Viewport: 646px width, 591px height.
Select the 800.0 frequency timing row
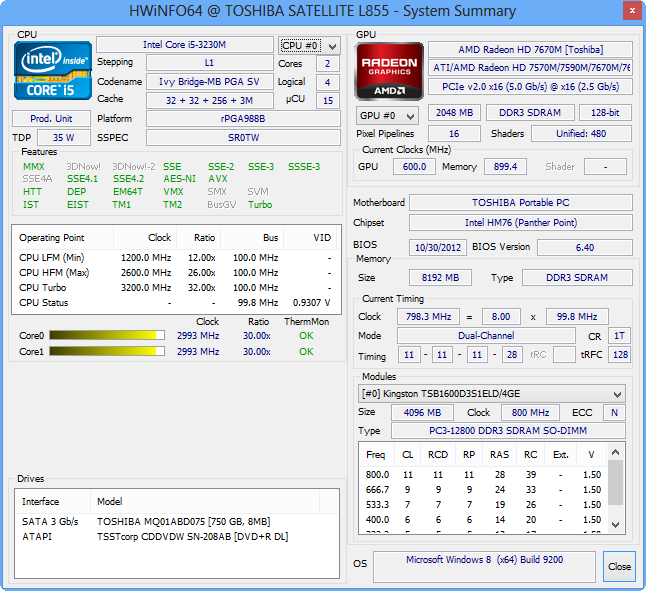click(484, 474)
